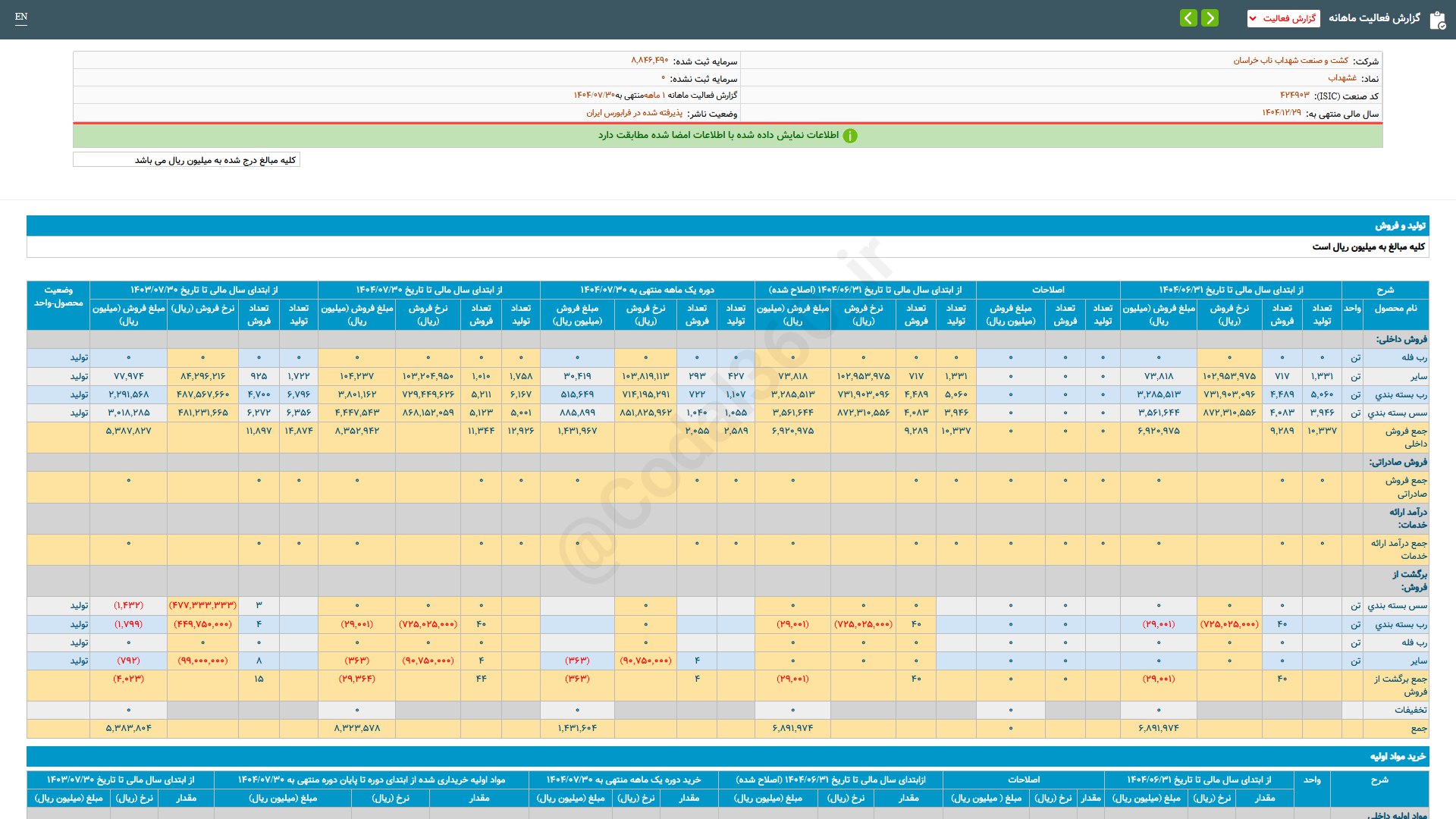1456x819 pixels.
Task: Click the اصلاحات column header
Action: pos(1047,290)
